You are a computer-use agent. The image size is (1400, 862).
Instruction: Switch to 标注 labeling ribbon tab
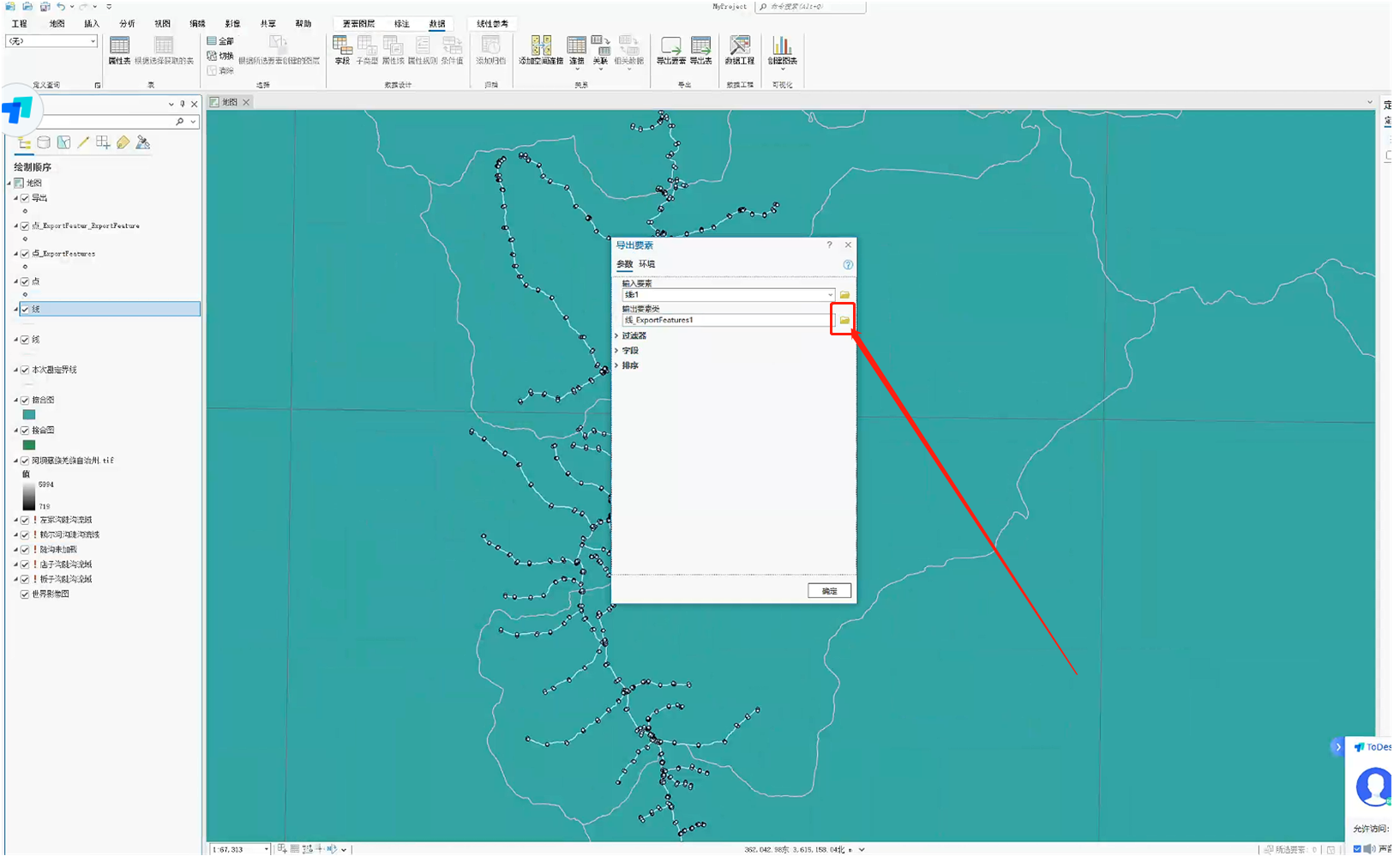click(401, 24)
